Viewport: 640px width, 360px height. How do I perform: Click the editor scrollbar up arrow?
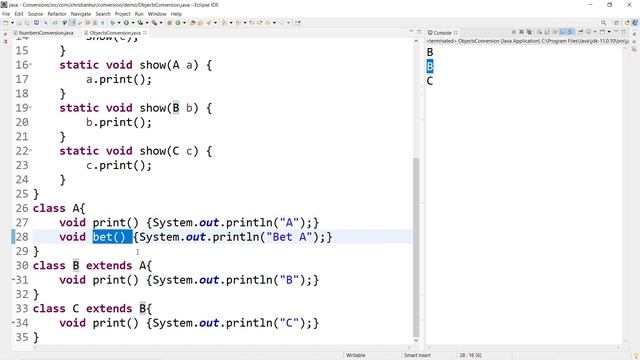(416, 41)
